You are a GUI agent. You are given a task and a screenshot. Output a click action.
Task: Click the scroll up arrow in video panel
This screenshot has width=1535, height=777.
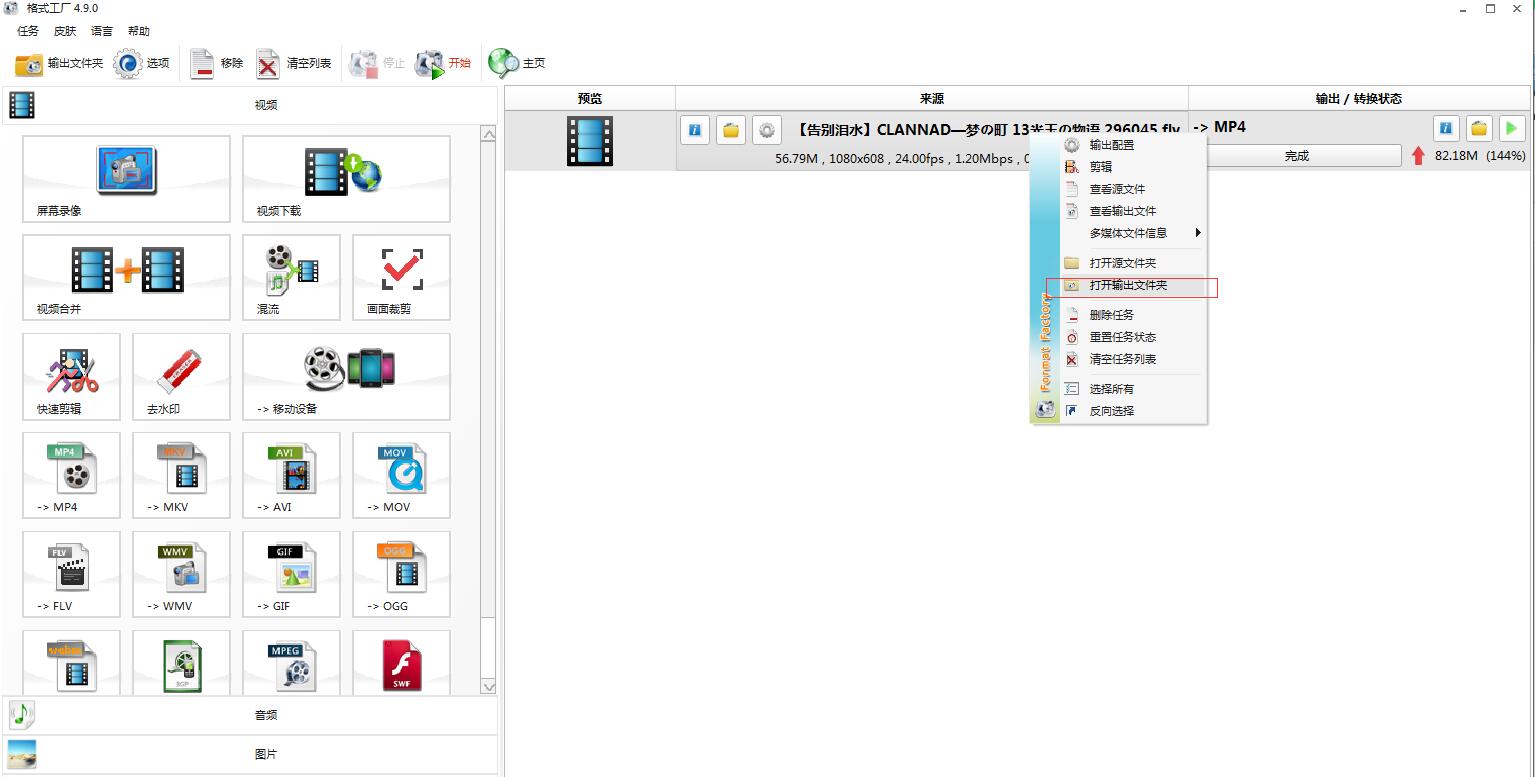click(x=488, y=134)
